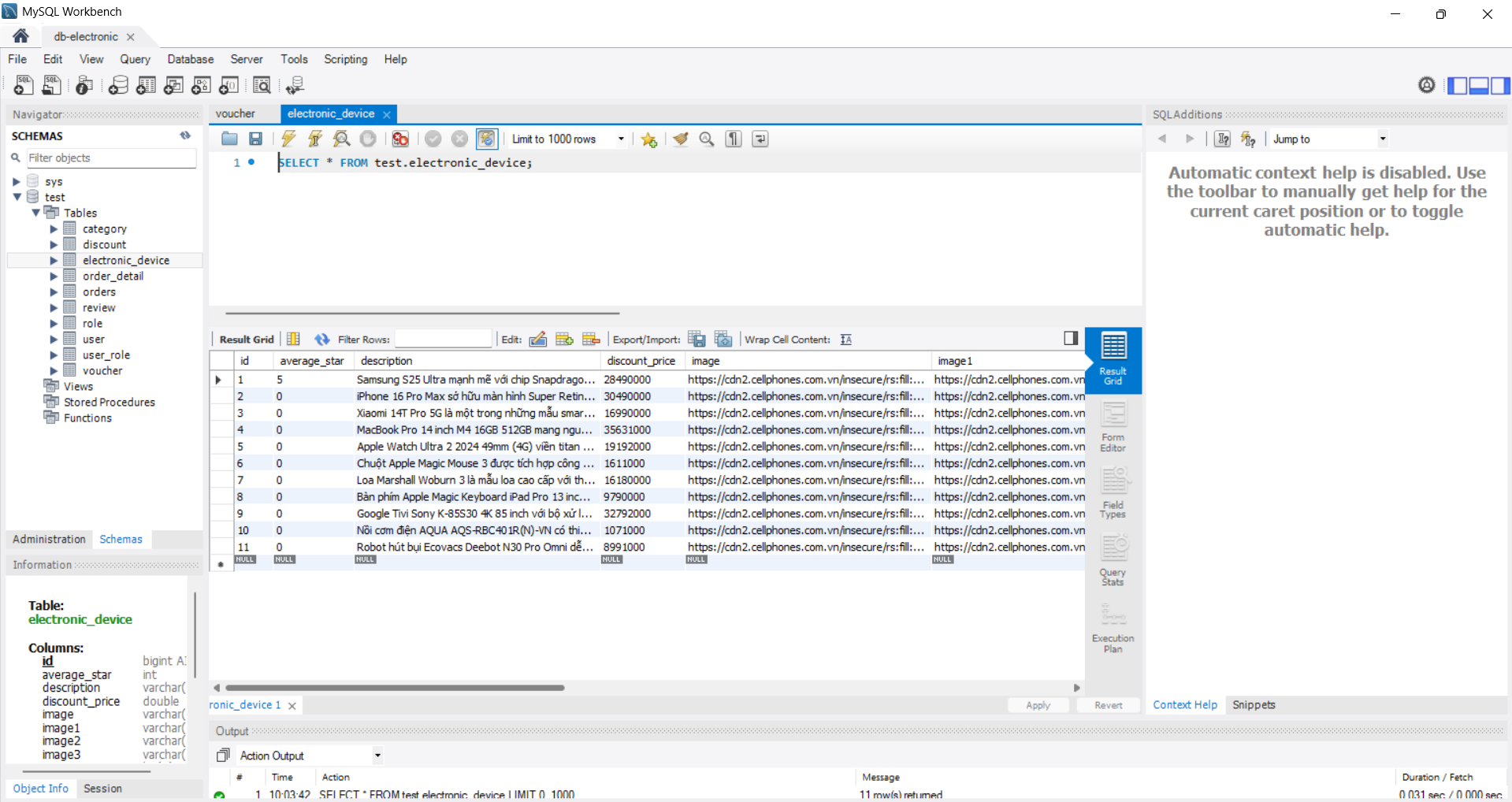
Task: Refresh result data from table
Action: click(x=321, y=339)
